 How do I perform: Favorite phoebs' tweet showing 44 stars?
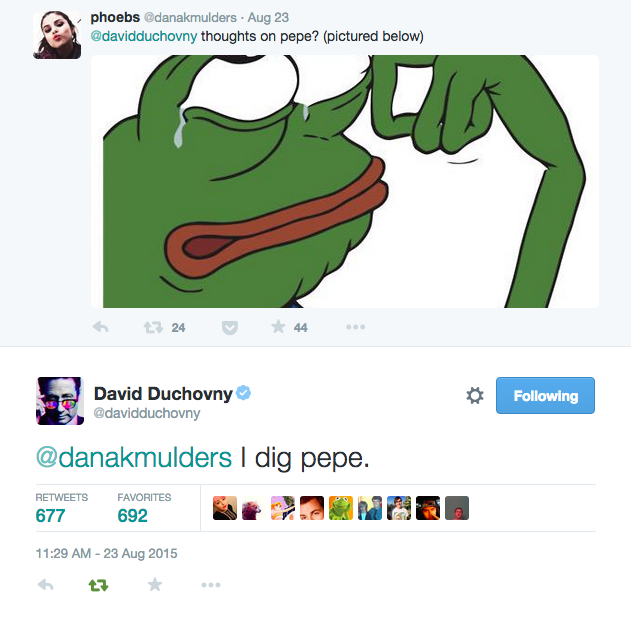278,327
